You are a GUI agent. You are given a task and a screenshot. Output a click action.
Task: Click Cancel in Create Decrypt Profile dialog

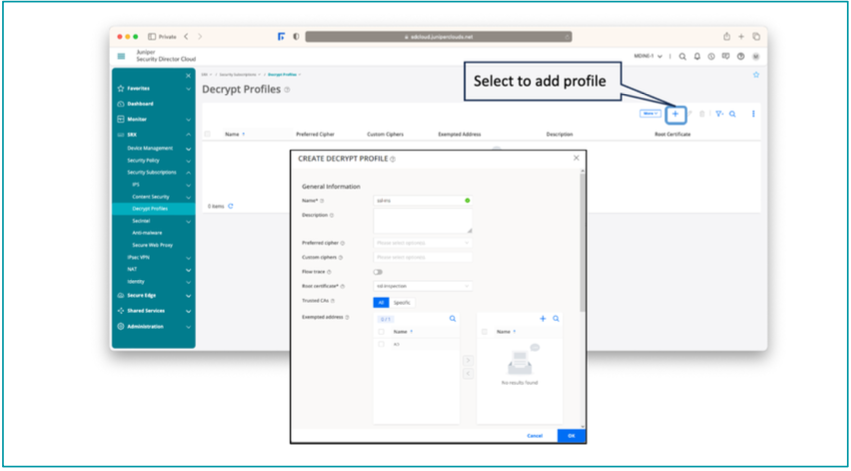(535, 435)
